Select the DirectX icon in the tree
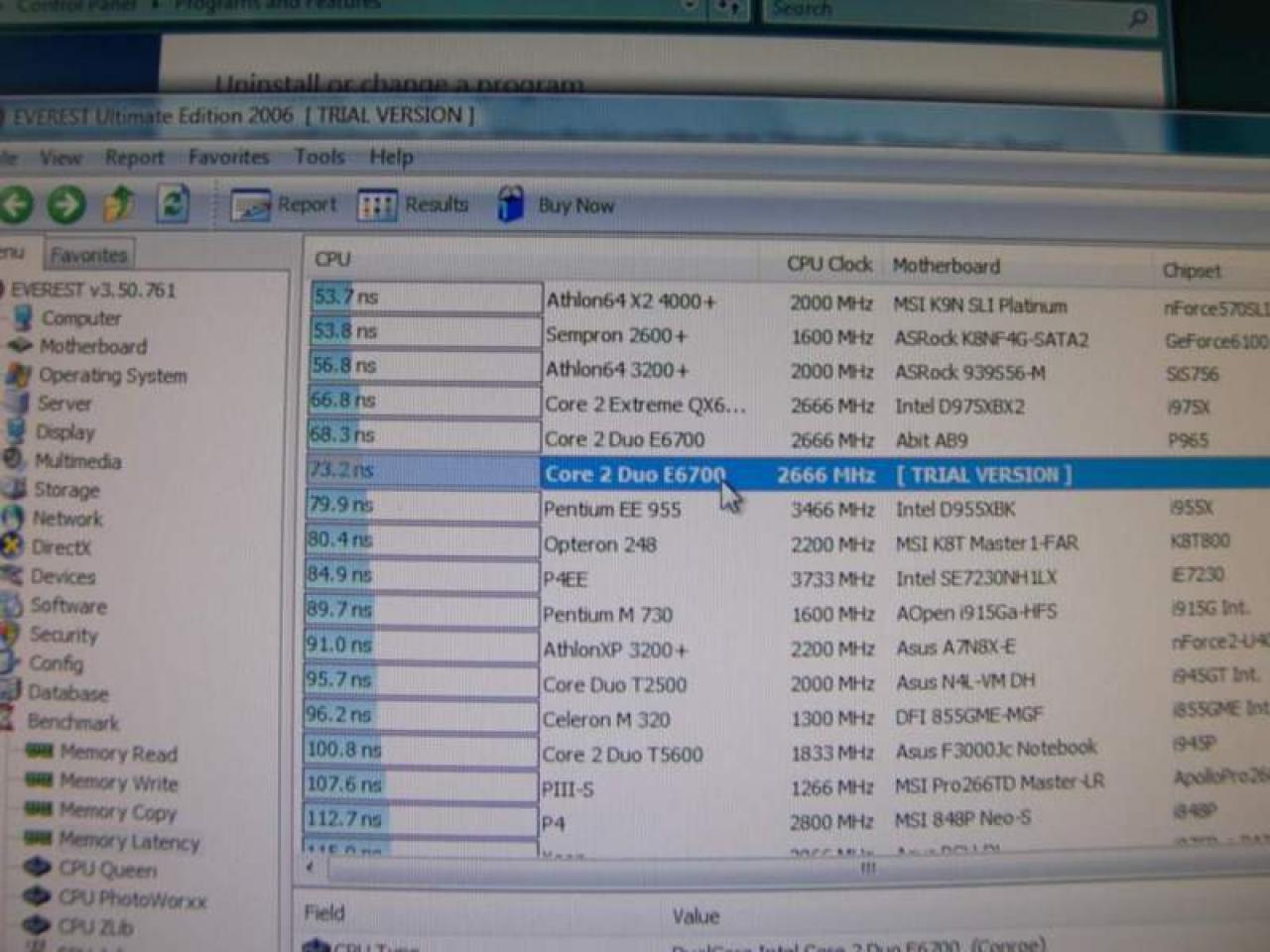The width and height of the screenshot is (1270, 952). 12,546
